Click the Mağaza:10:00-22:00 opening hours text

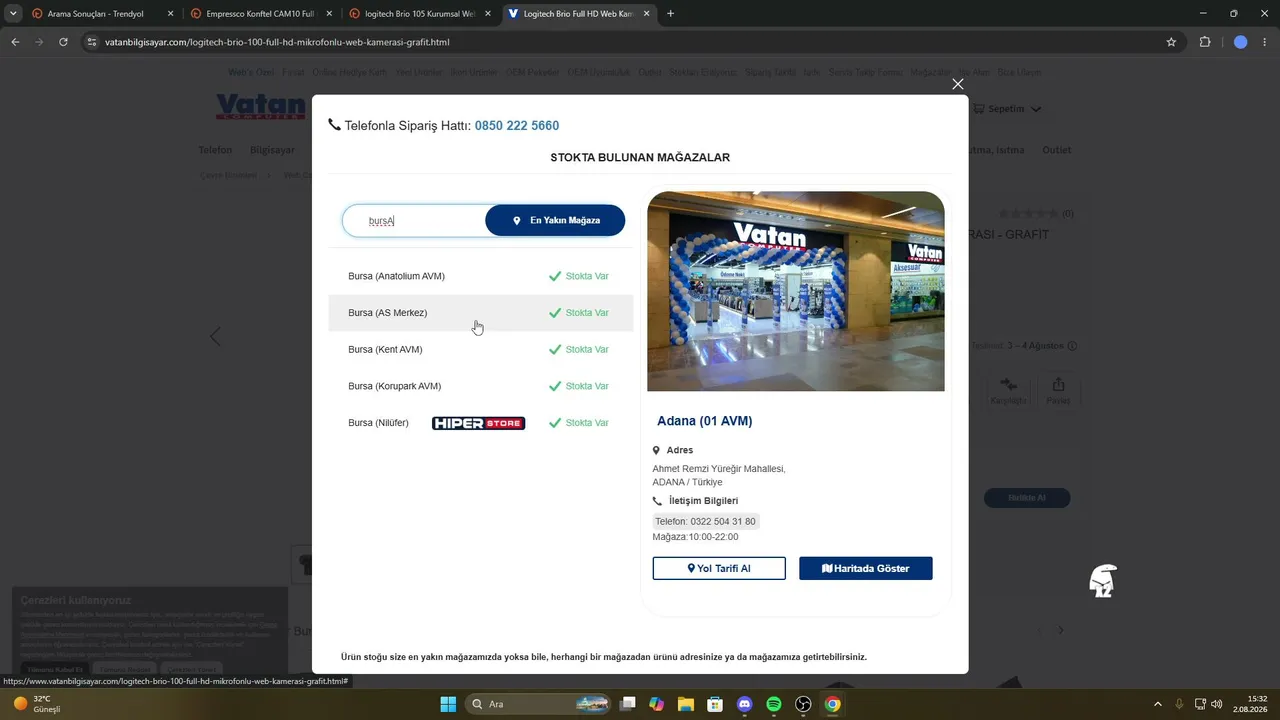click(x=696, y=537)
